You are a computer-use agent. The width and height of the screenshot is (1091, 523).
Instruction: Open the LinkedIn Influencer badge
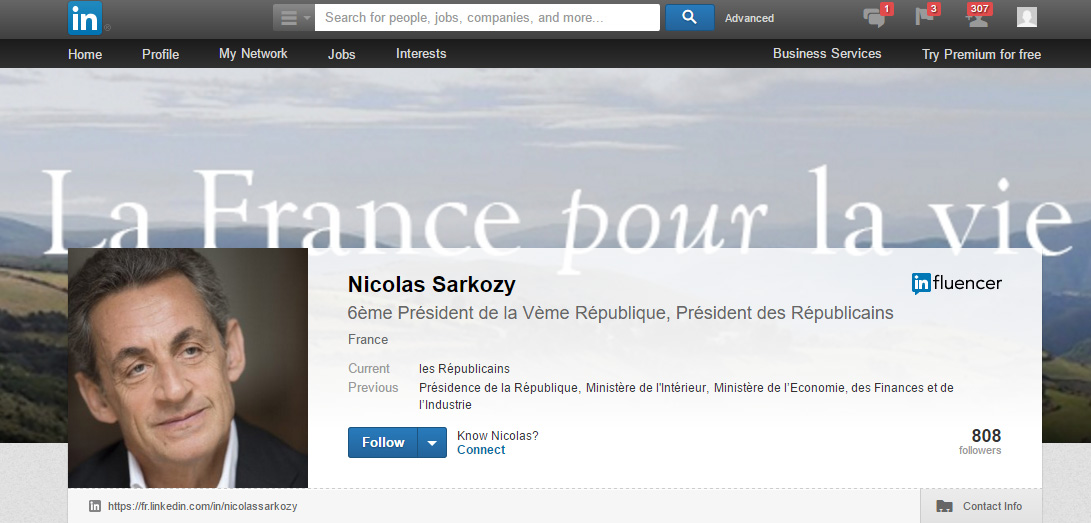(957, 283)
